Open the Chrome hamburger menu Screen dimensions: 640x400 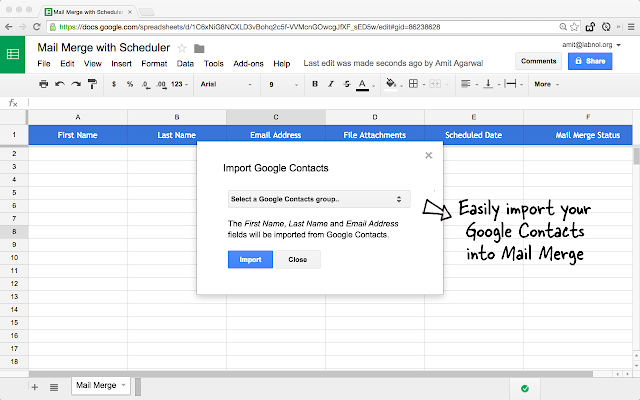point(631,27)
